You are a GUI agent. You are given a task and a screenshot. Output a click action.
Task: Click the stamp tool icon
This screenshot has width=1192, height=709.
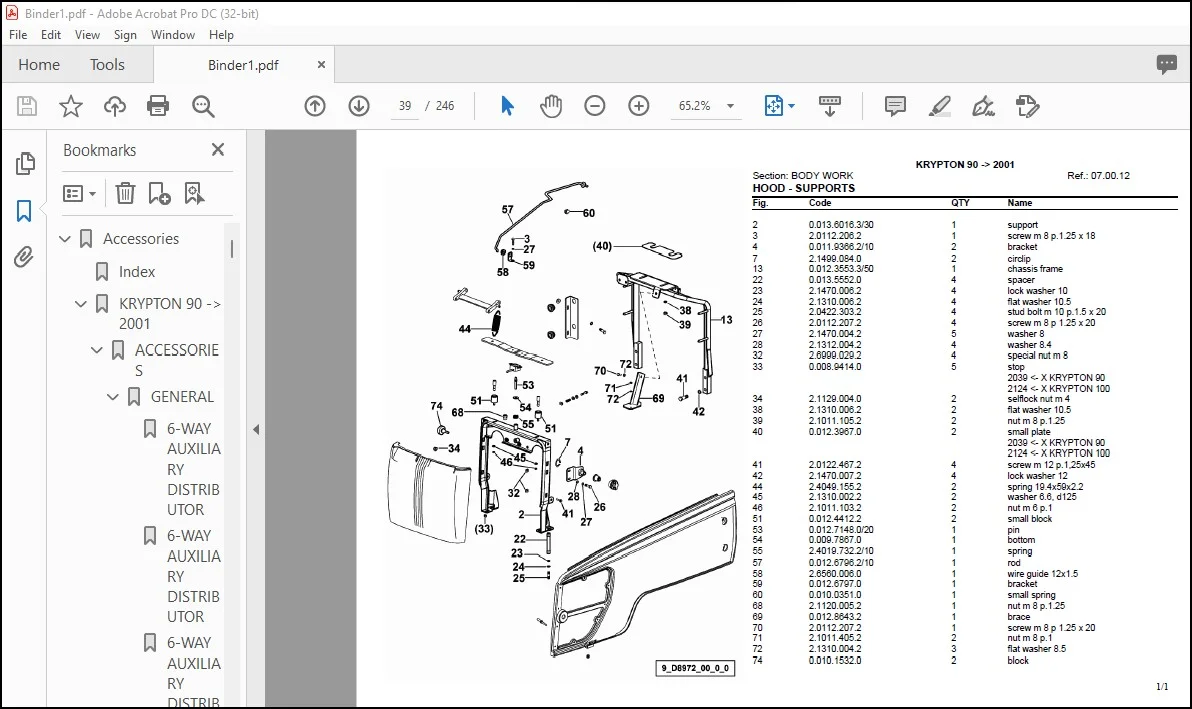pyautogui.click(x=1027, y=106)
